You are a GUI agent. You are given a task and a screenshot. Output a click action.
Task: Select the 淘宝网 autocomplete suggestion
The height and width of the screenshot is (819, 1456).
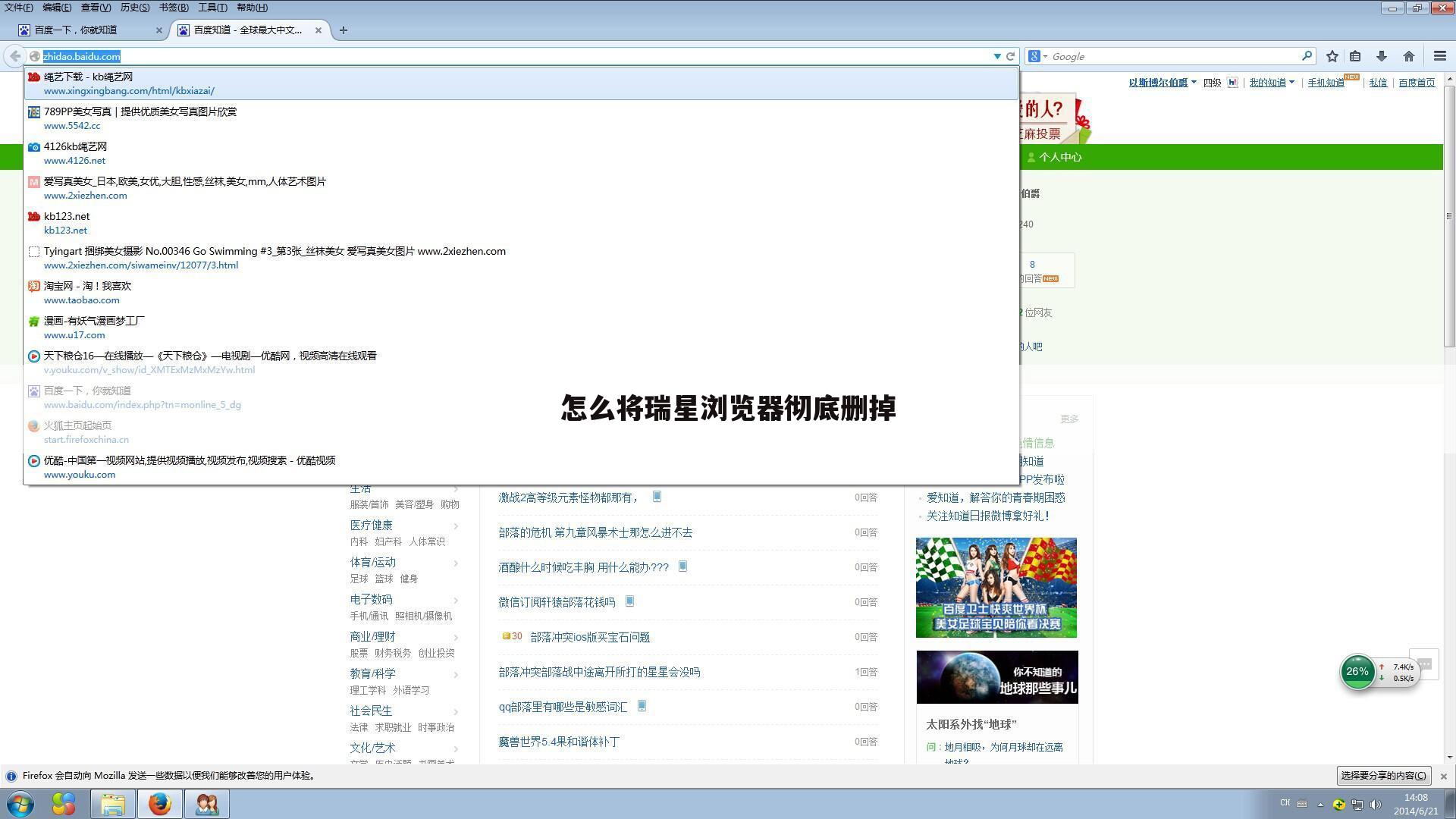coord(521,293)
